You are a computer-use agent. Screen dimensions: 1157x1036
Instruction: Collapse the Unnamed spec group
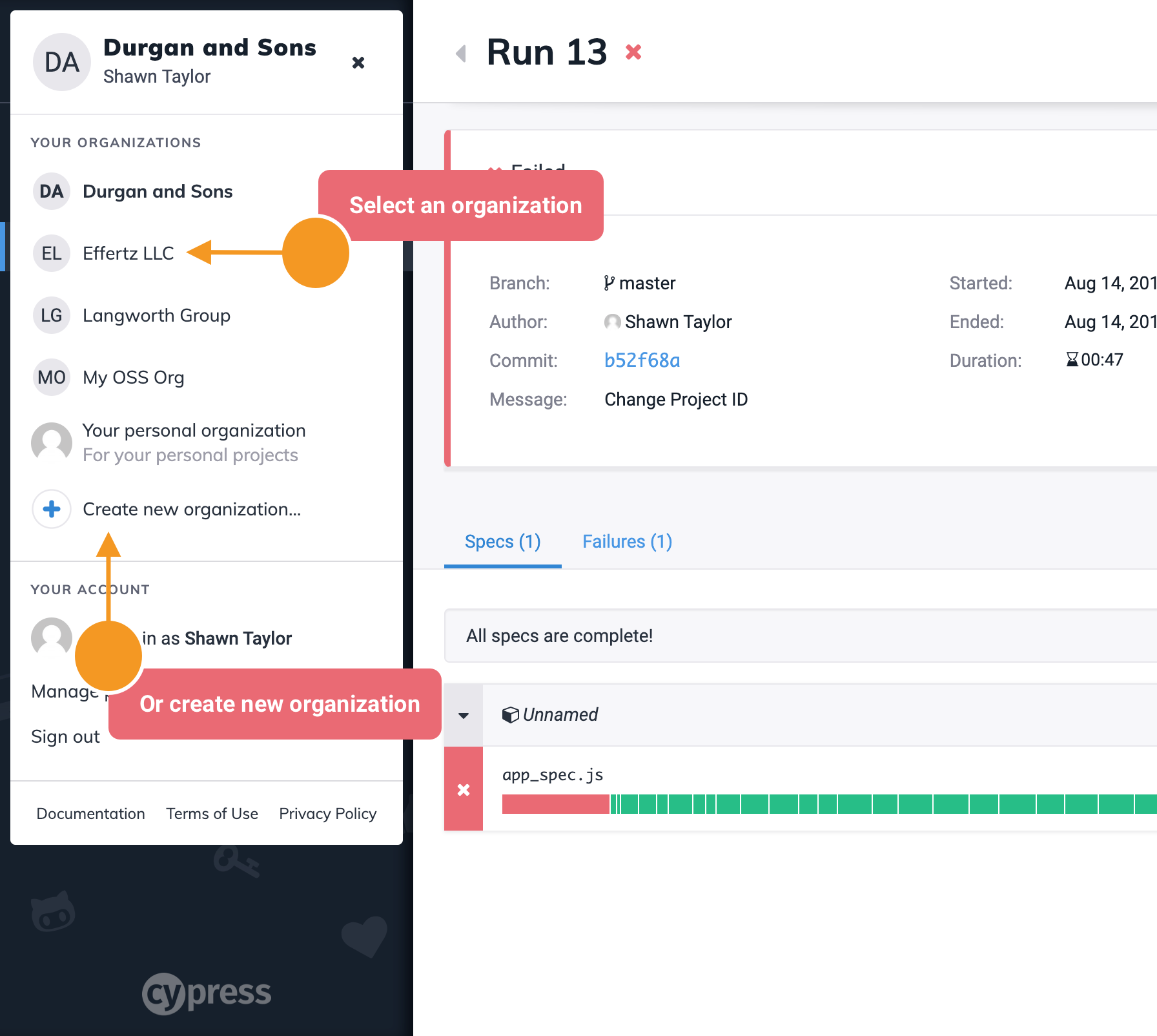tap(464, 715)
